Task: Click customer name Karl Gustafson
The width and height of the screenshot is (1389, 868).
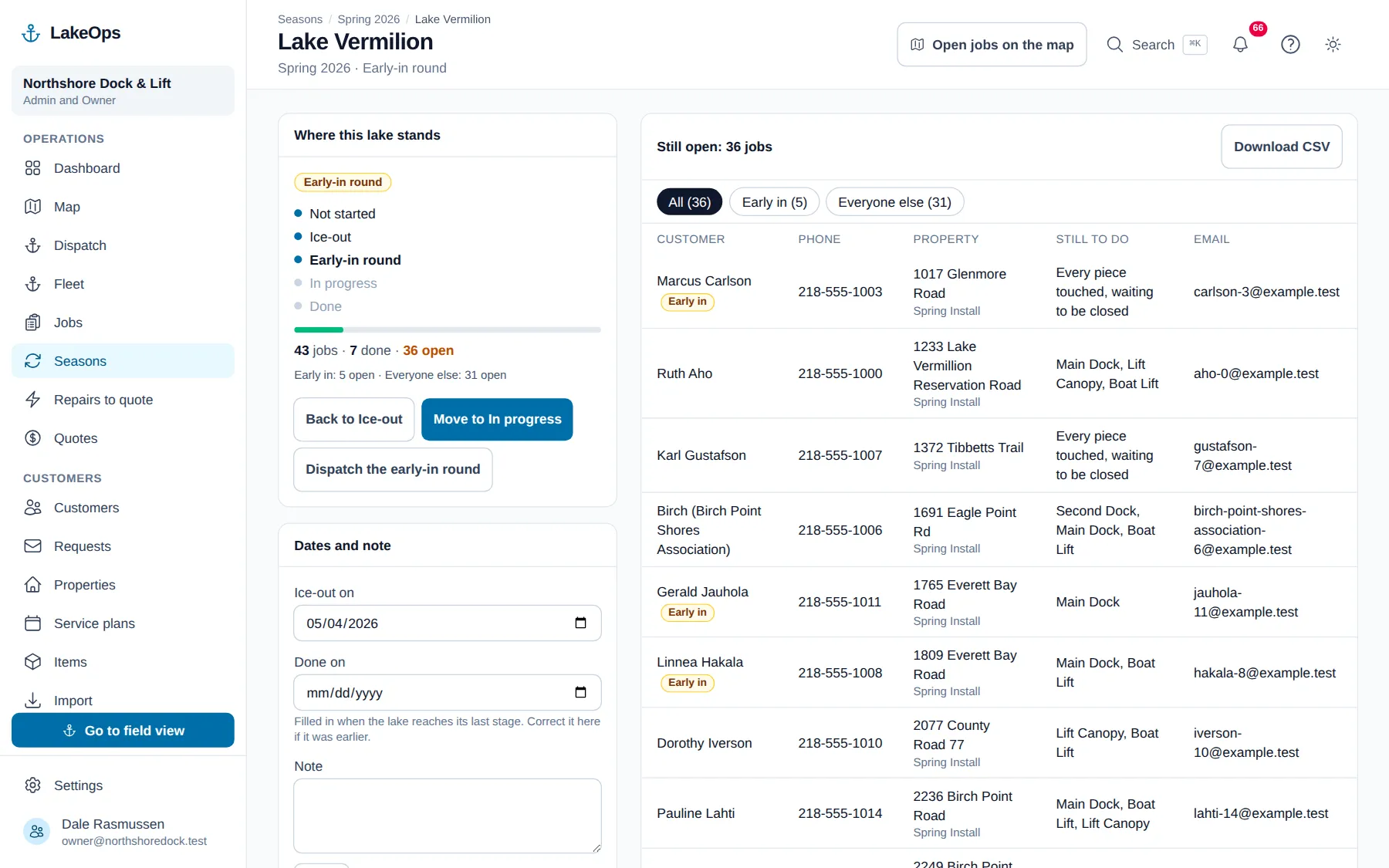Action: pos(701,455)
